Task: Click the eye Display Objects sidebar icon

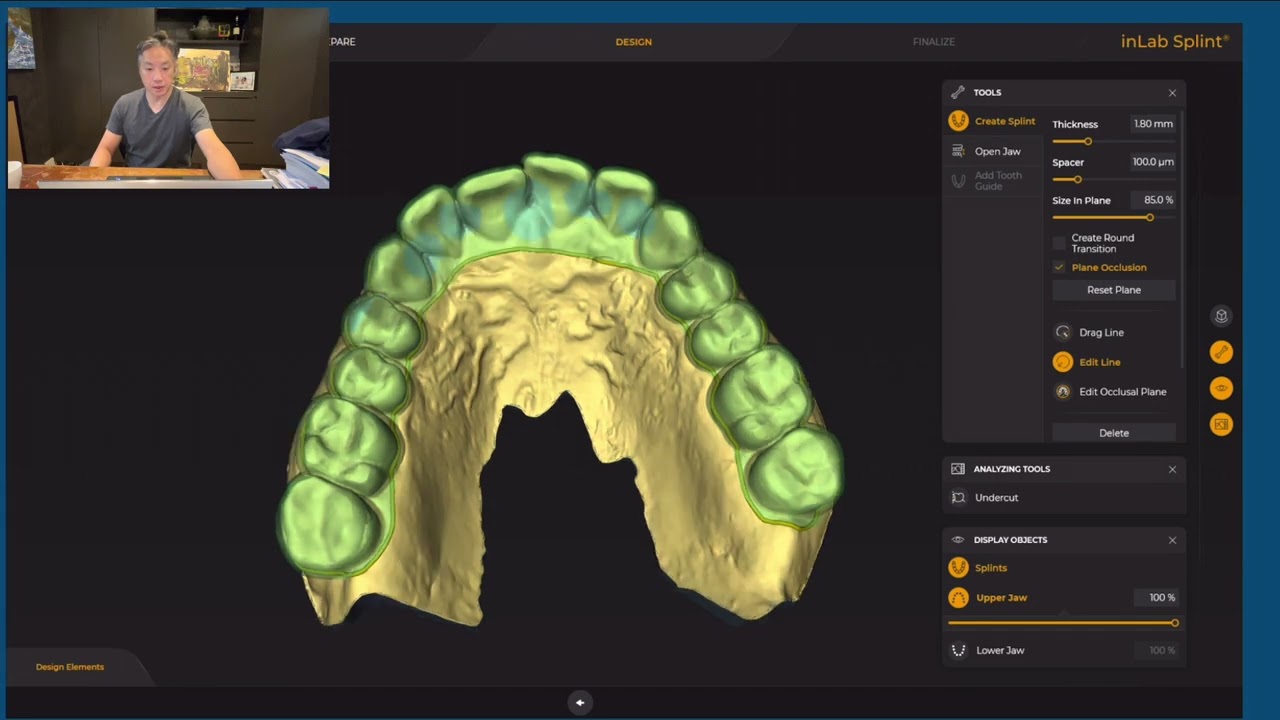Action: [x=1221, y=388]
